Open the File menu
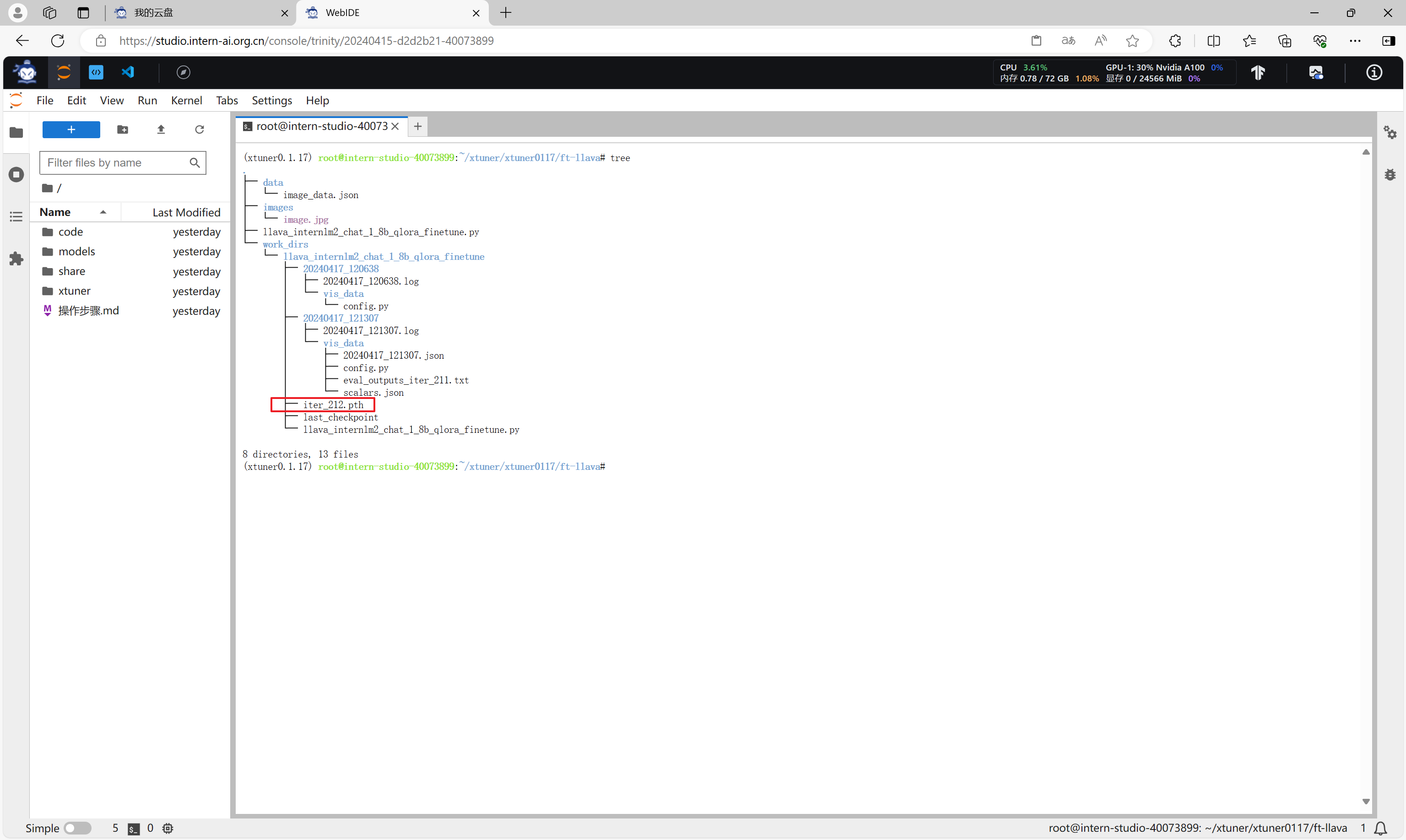This screenshot has width=1406, height=840. [45, 100]
